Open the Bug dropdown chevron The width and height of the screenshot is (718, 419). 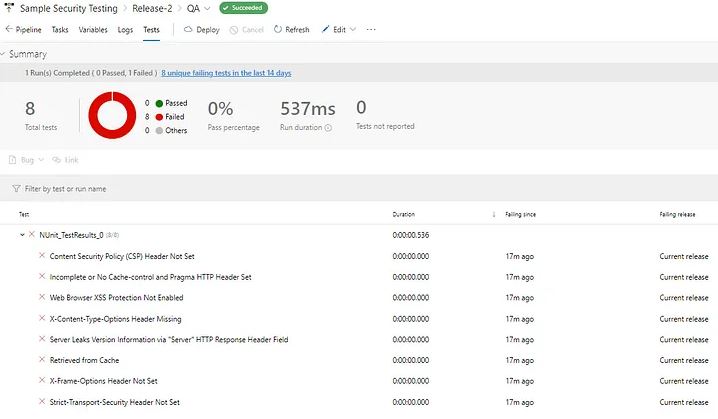tap(41, 160)
